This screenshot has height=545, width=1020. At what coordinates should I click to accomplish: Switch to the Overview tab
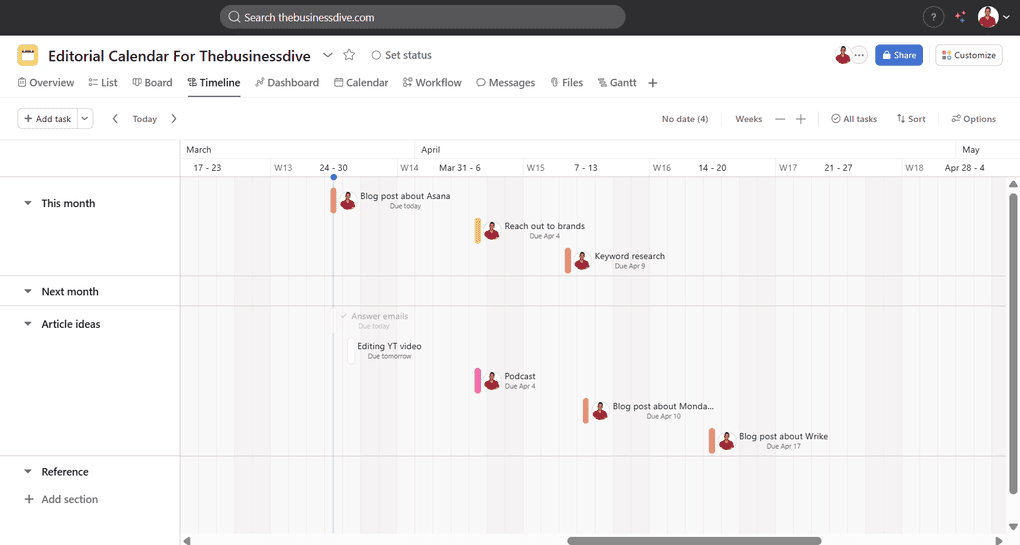[46, 83]
